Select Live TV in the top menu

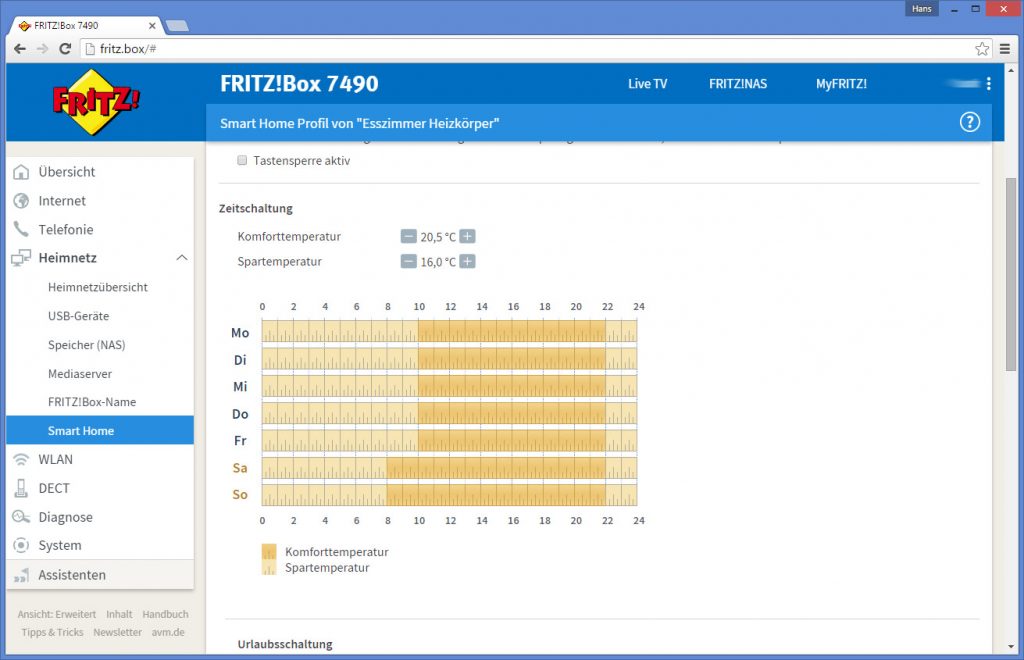tap(647, 84)
